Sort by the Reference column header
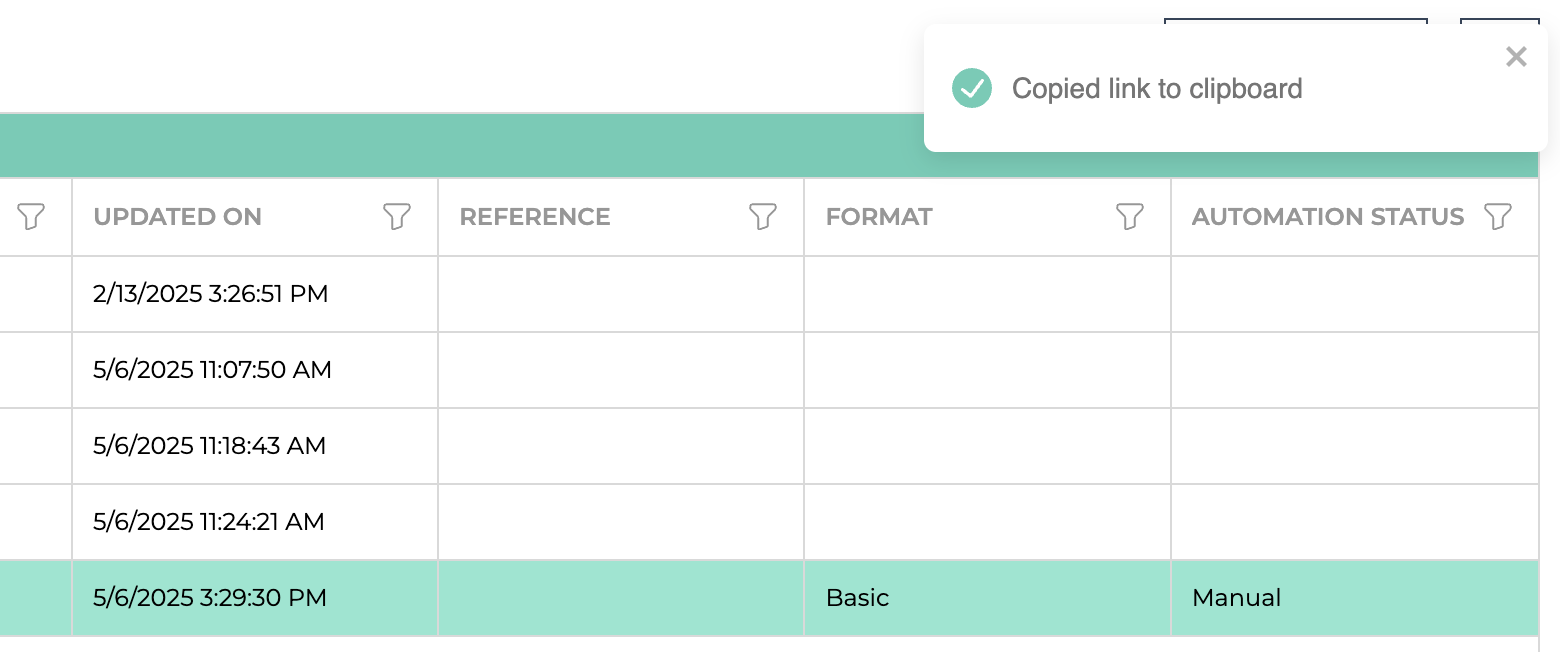The image size is (1560, 652). [x=535, y=217]
